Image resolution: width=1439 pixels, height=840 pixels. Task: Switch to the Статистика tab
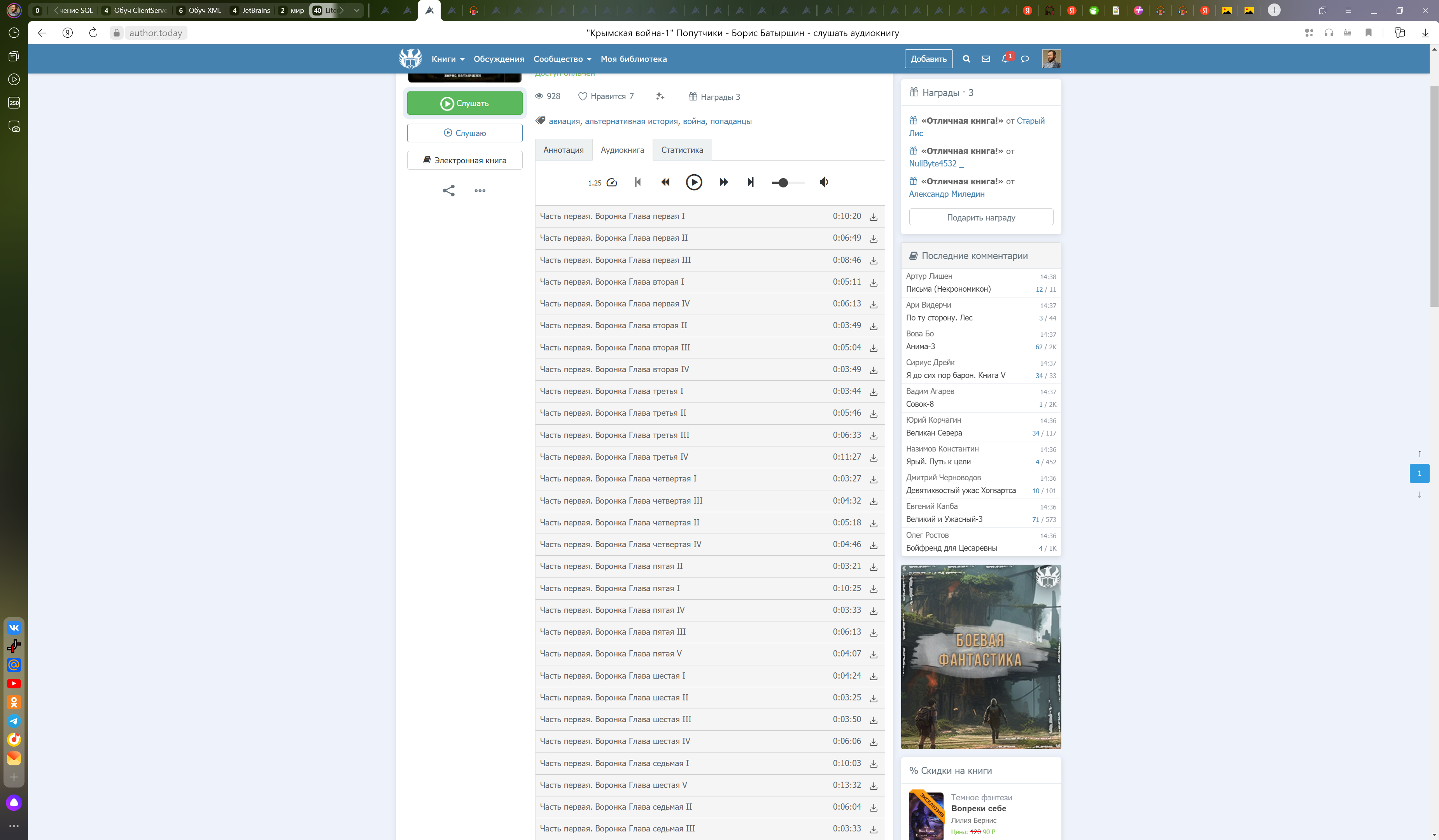click(x=682, y=150)
